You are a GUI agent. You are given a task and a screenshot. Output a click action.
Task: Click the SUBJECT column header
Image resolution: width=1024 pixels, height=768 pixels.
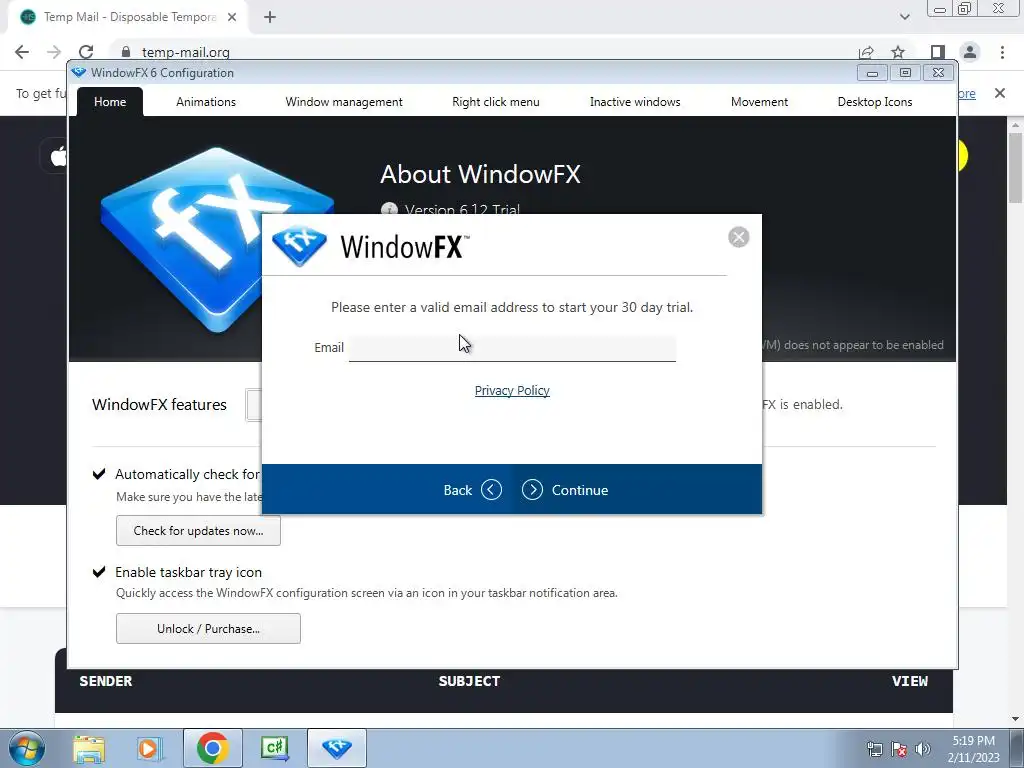click(x=469, y=681)
